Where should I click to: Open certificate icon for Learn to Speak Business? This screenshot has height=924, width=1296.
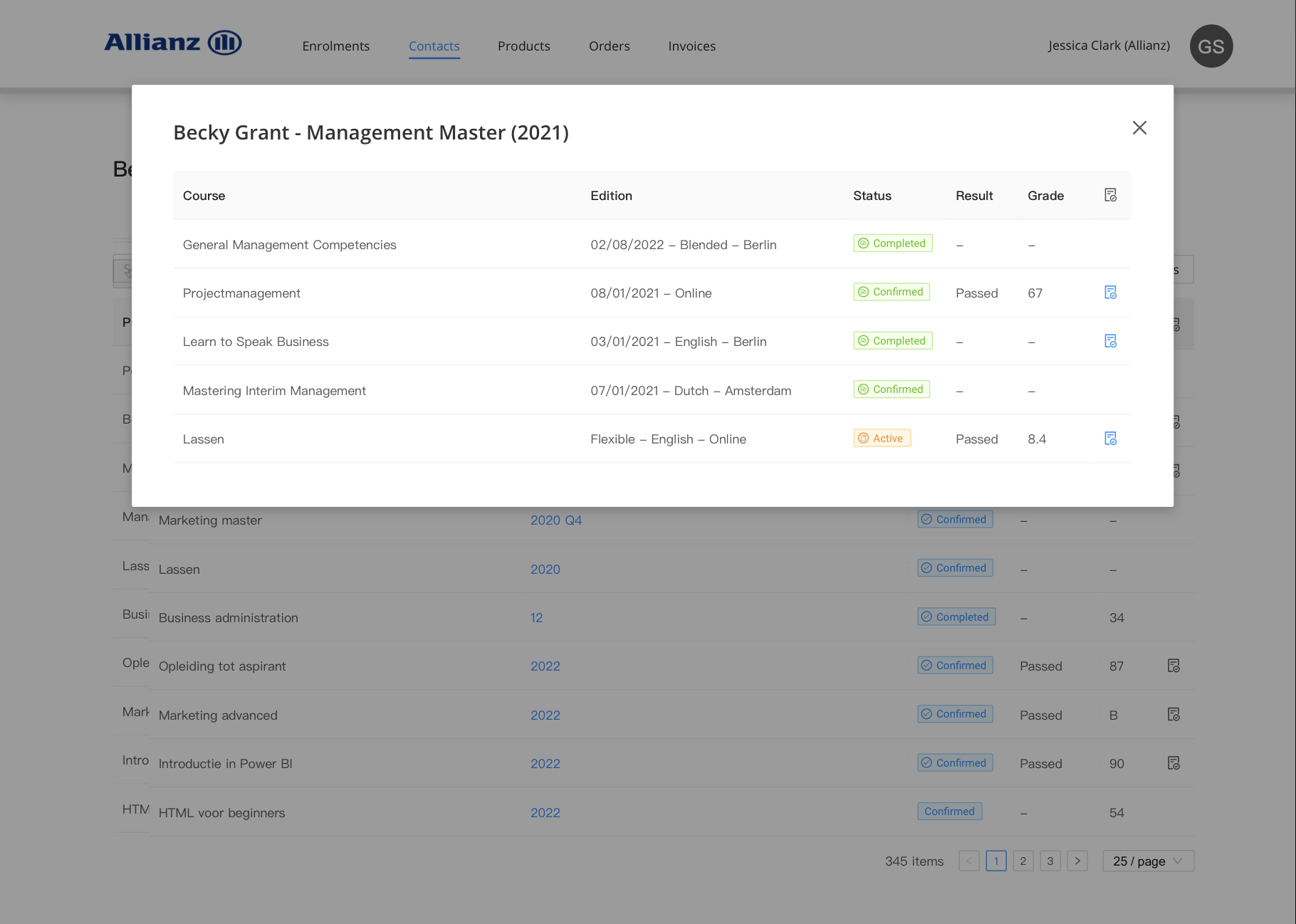1110,341
